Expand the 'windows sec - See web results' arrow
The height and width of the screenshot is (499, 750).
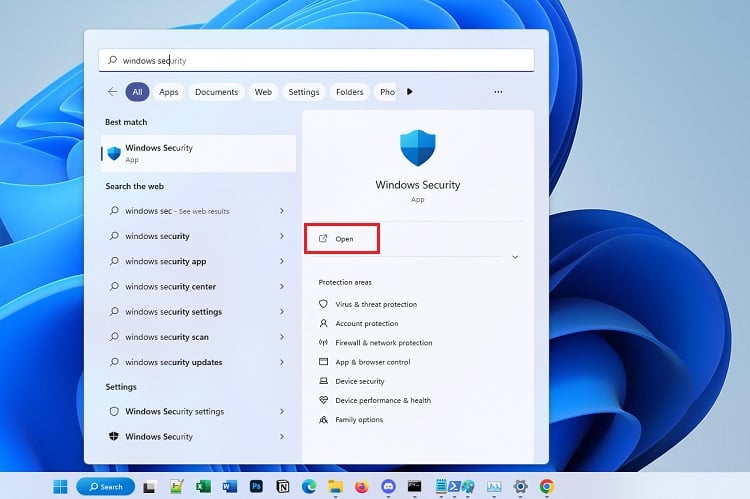click(x=282, y=211)
